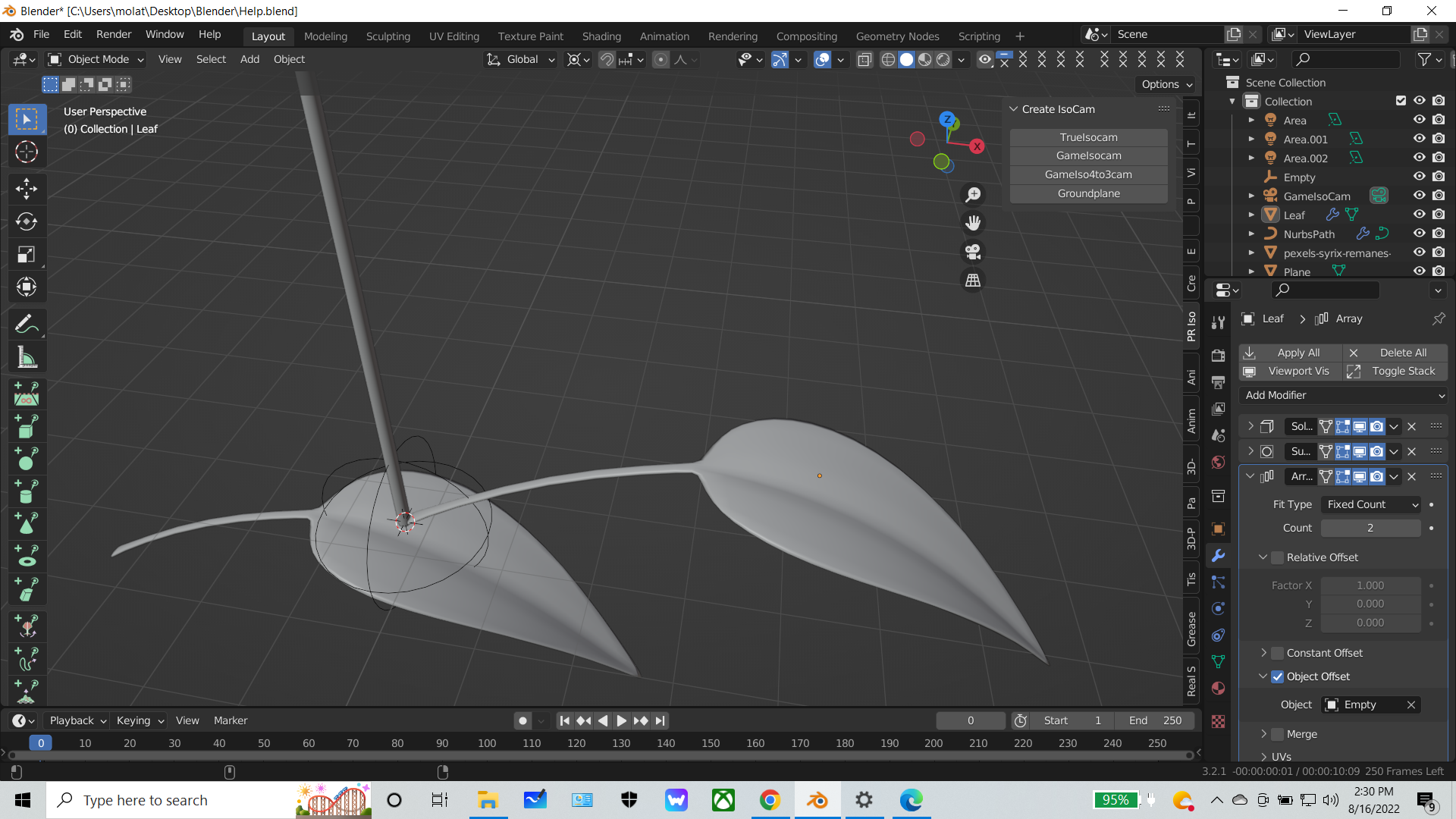Open the Render menu
The width and height of the screenshot is (1456, 819).
coord(114,35)
